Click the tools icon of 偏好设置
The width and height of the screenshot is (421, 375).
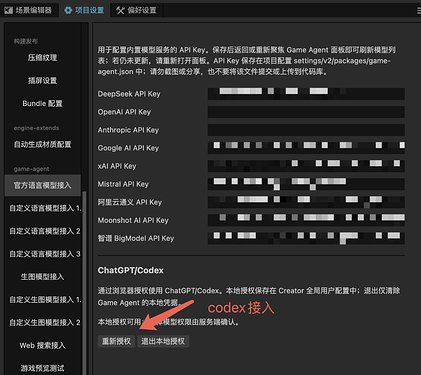[x=120, y=10]
